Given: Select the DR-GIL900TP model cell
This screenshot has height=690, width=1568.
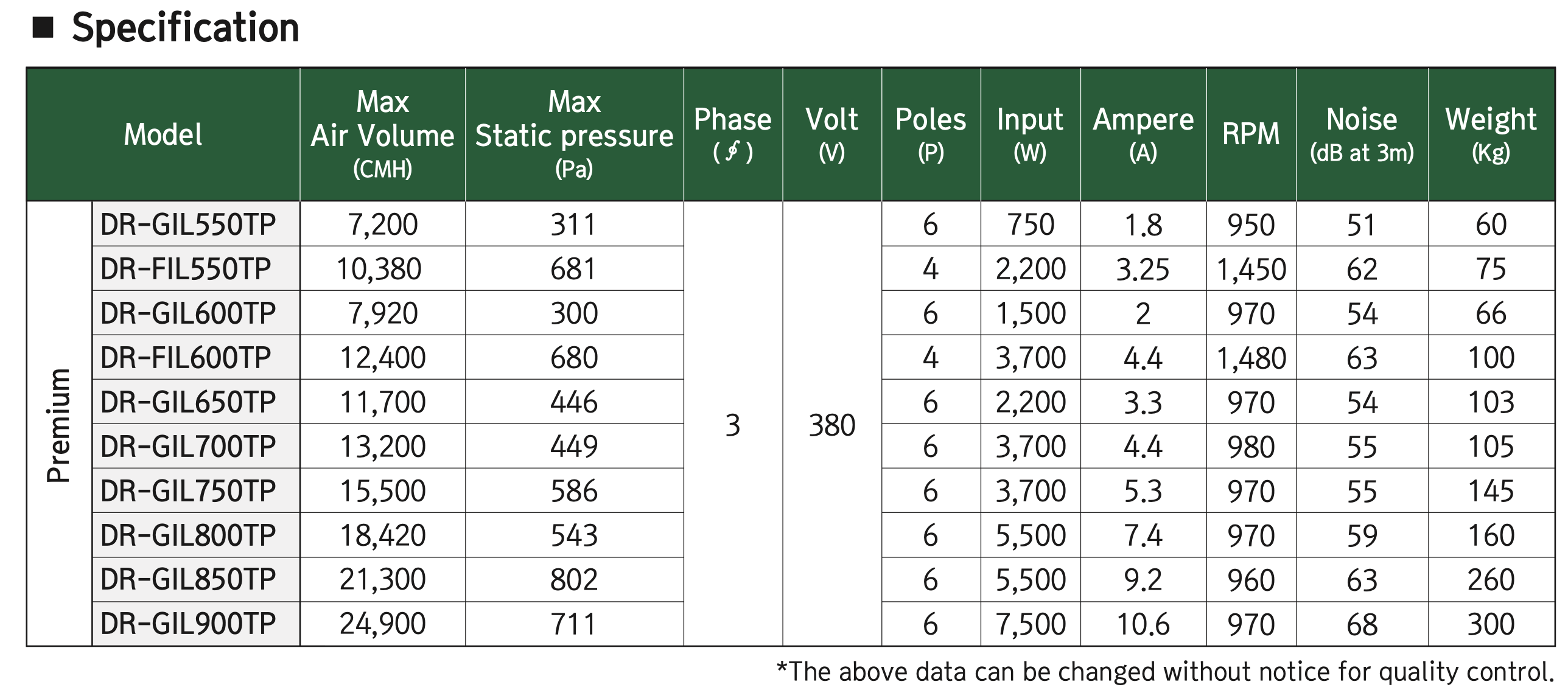Looking at the screenshot, I should 196,624.
